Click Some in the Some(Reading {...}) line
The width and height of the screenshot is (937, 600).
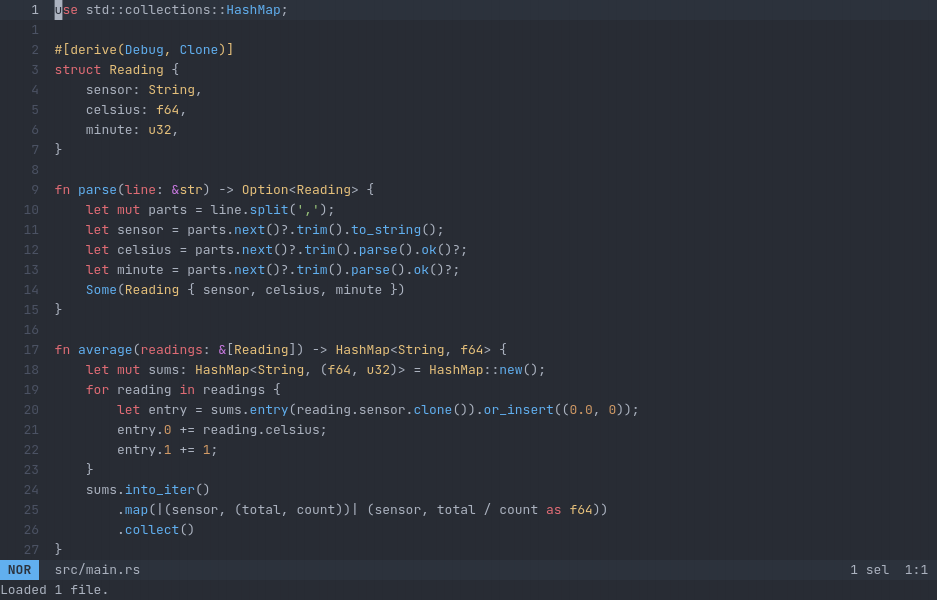click(x=101, y=290)
